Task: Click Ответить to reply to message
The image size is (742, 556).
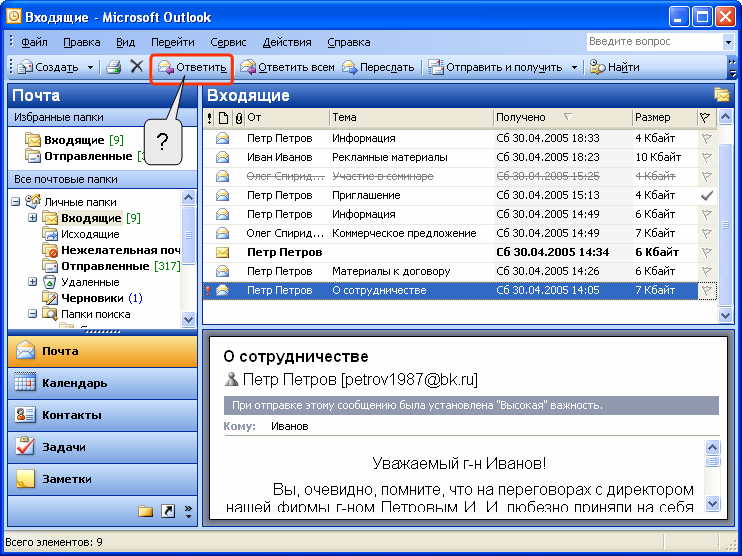Action: point(192,67)
